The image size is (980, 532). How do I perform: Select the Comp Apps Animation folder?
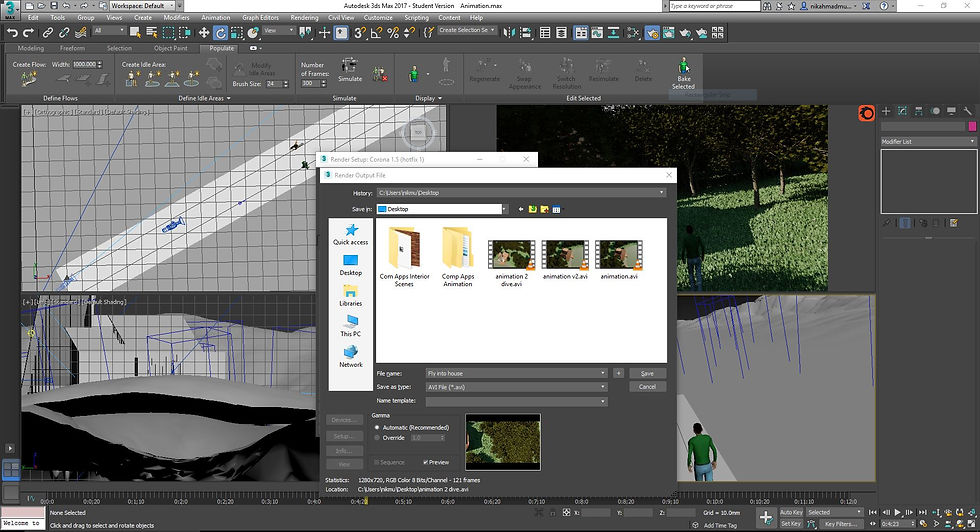coord(458,257)
